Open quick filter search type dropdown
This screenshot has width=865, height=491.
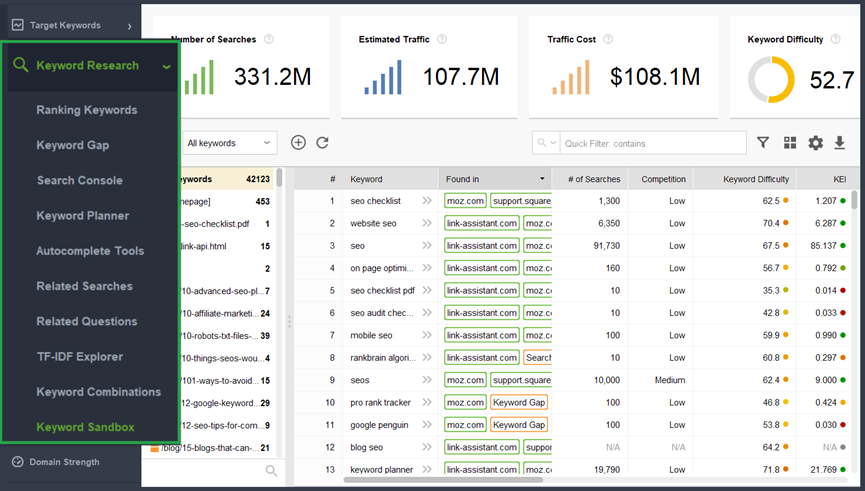coord(546,143)
